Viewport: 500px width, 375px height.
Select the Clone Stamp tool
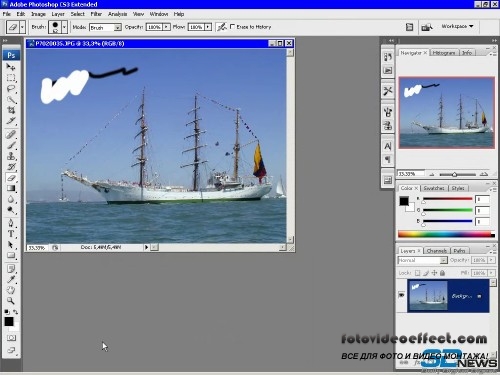11,156
